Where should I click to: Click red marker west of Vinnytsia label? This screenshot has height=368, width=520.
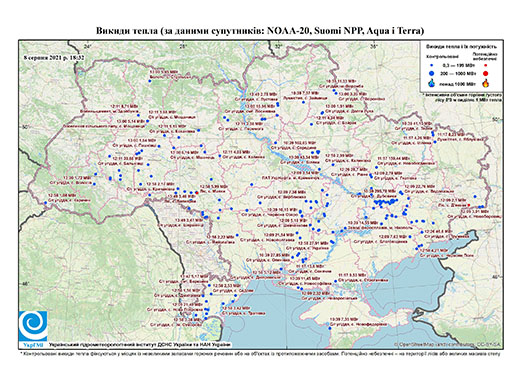pos(197,192)
